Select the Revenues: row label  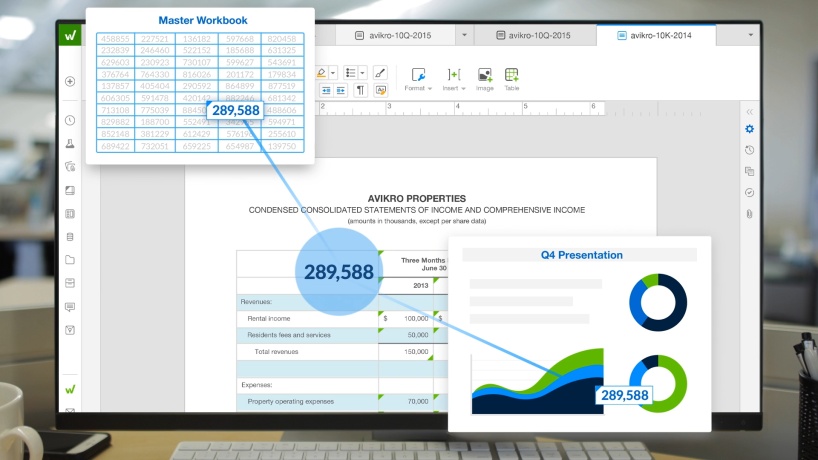[256, 301]
